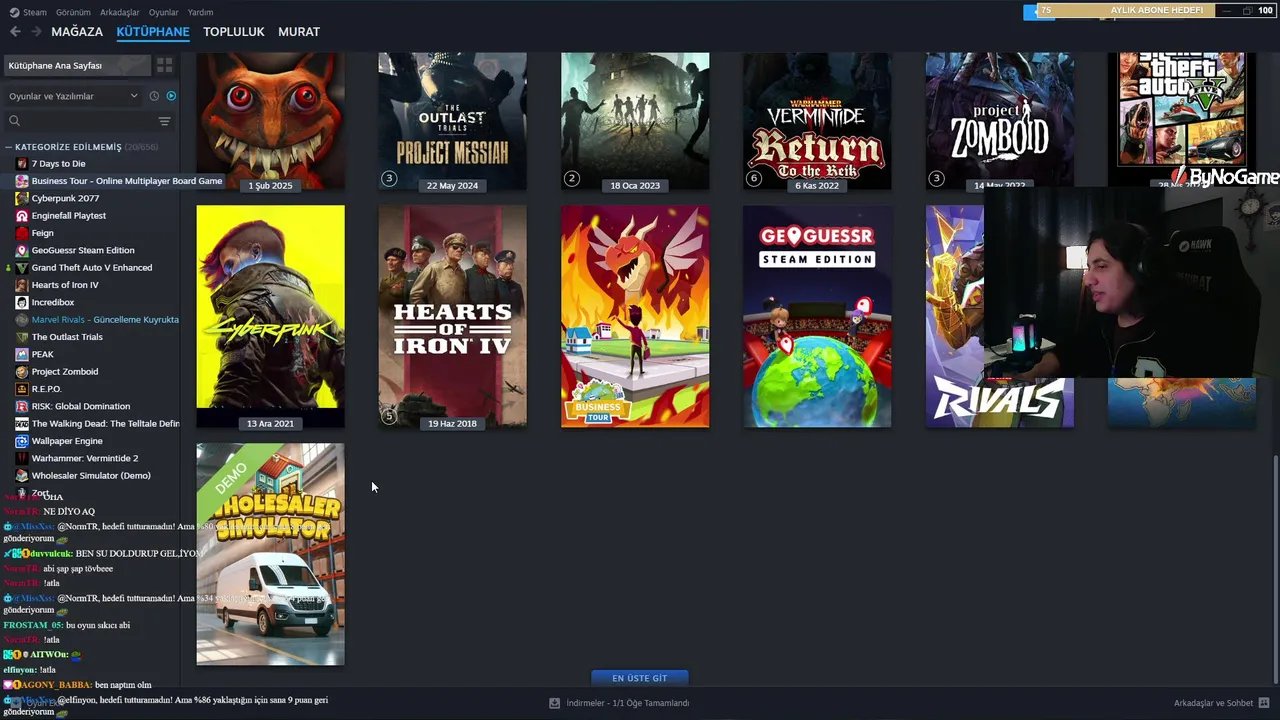Go back with the left arrow
The image size is (1280, 720).
[15, 32]
